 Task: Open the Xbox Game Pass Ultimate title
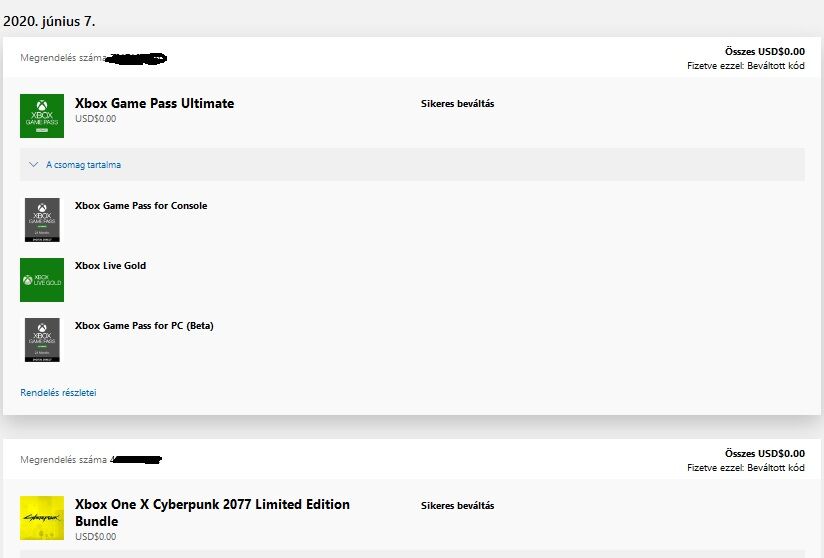point(154,103)
